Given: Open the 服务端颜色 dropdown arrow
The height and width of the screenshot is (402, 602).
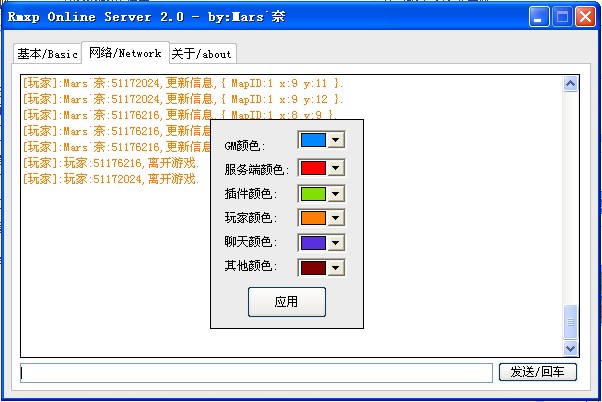Looking at the screenshot, I should tap(336, 168).
